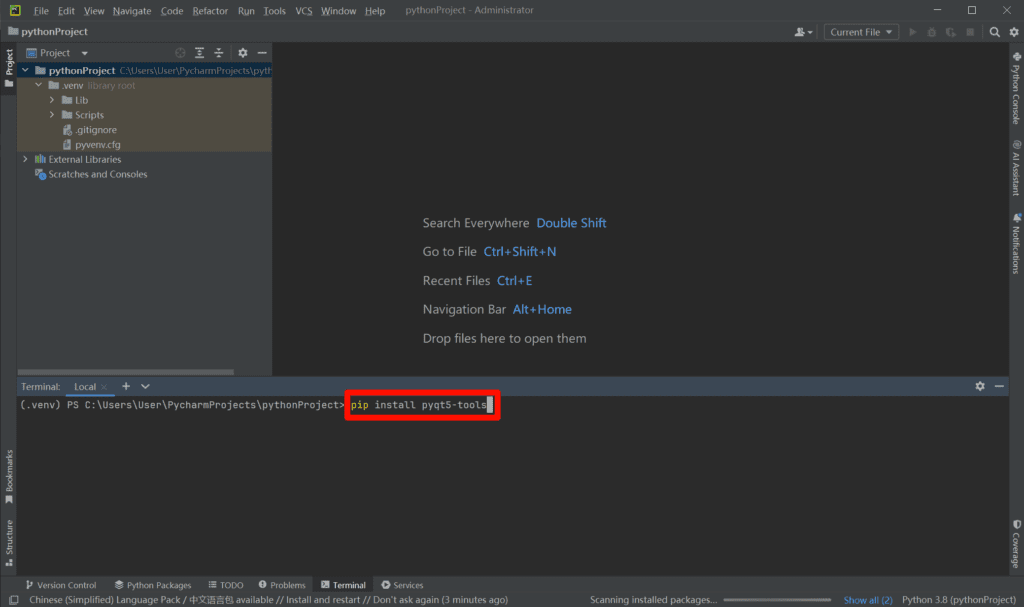Image resolution: width=1024 pixels, height=607 pixels.
Task: Click Language Pack notification in status bar
Action: [x=268, y=600]
